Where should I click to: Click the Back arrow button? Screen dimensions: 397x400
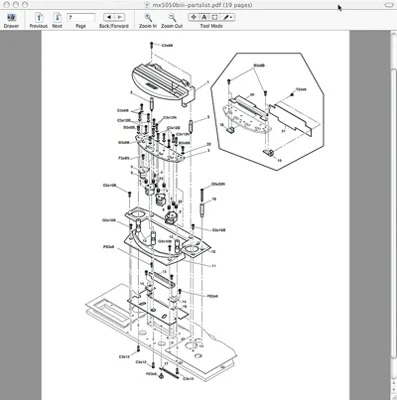[x=109, y=17]
